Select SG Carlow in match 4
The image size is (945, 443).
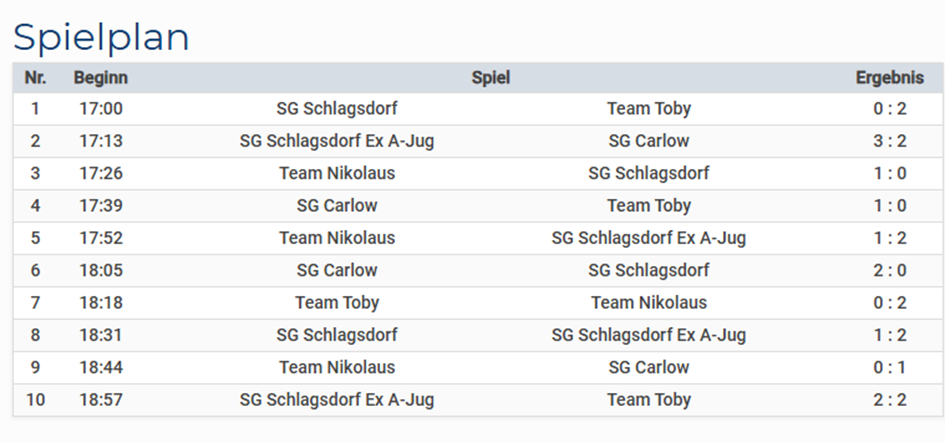click(337, 206)
